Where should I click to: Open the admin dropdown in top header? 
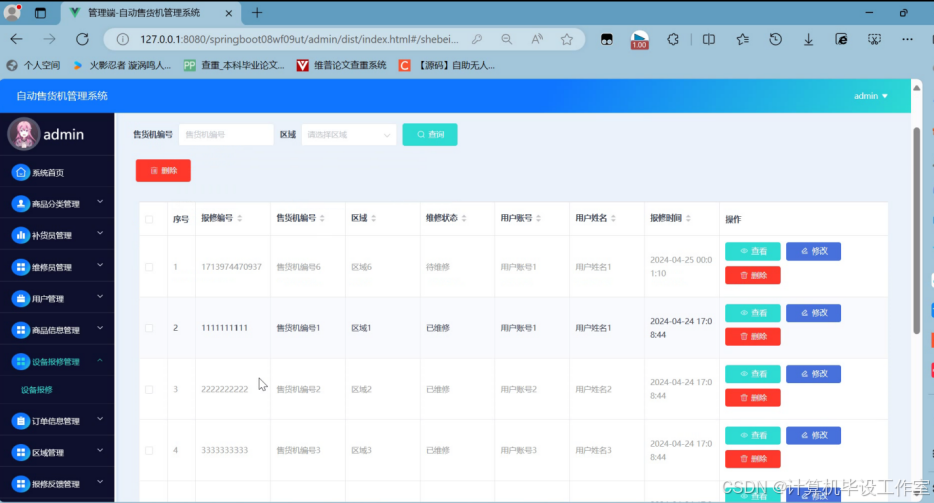pos(871,96)
